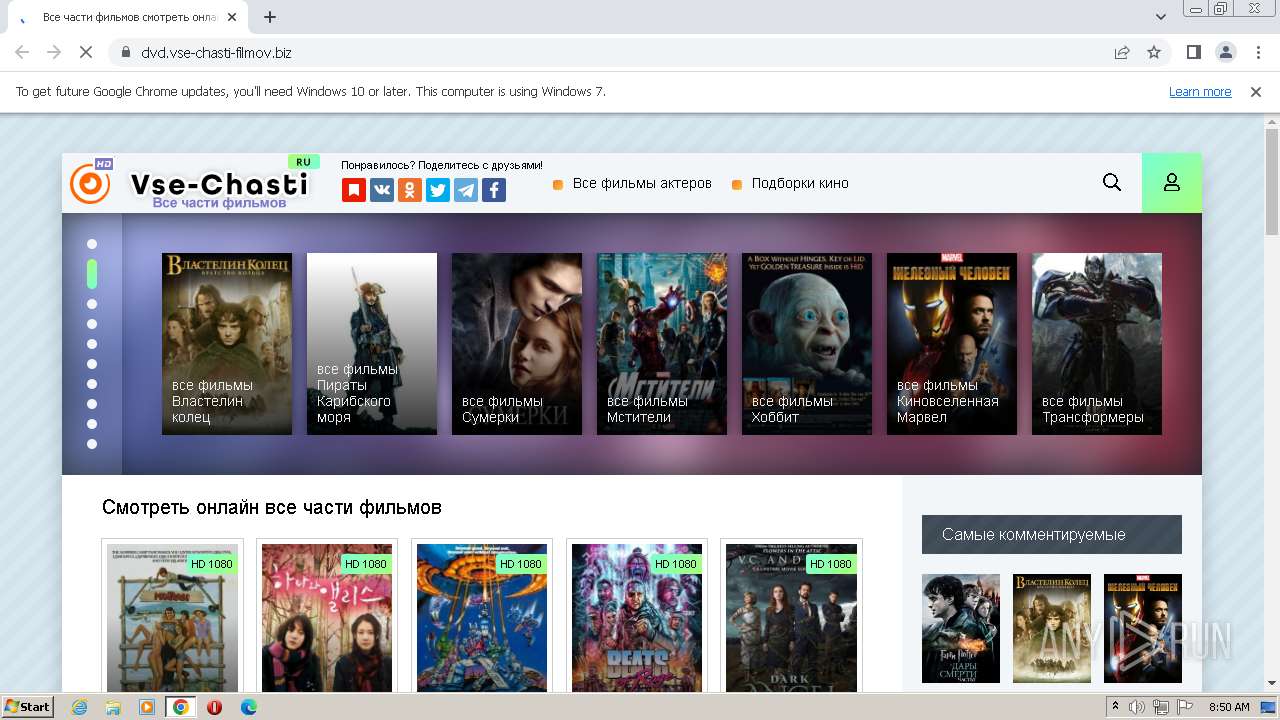Select the active green slider indicator
Screen dimensions: 1280x720
[92, 274]
